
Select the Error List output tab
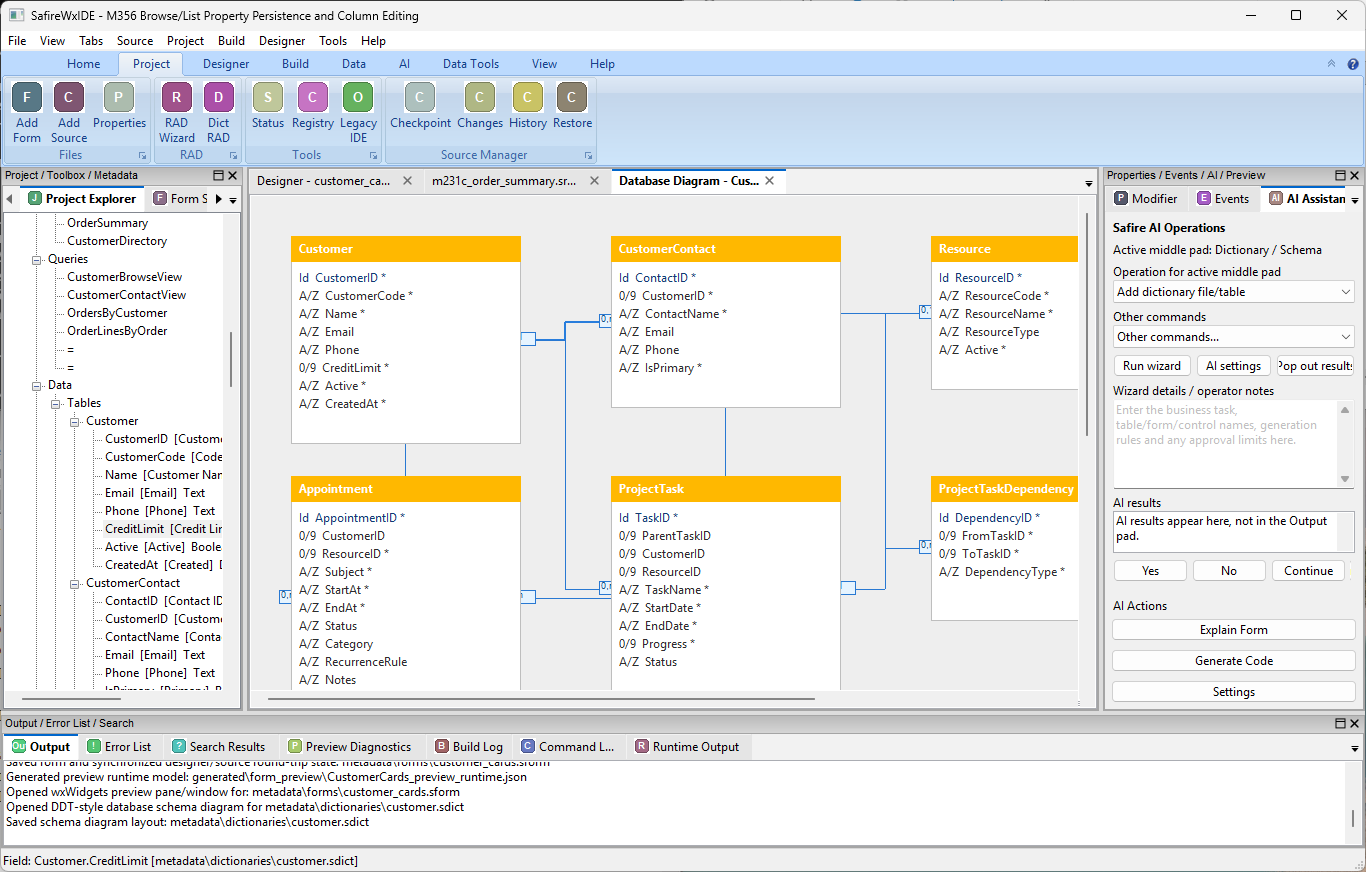[x=118, y=747]
